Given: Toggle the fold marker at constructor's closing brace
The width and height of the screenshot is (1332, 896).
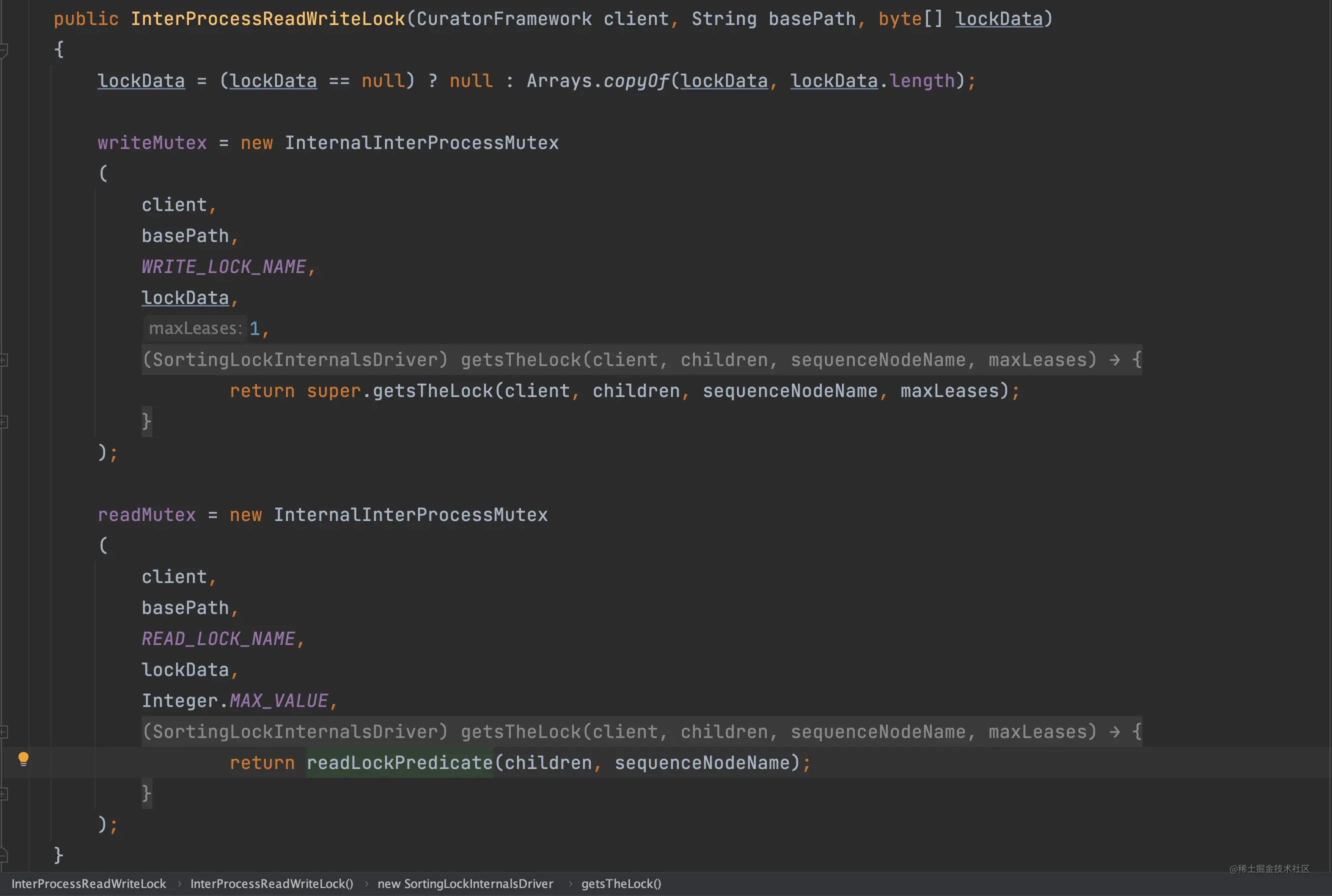Looking at the screenshot, I should click(x=3, y=855).
